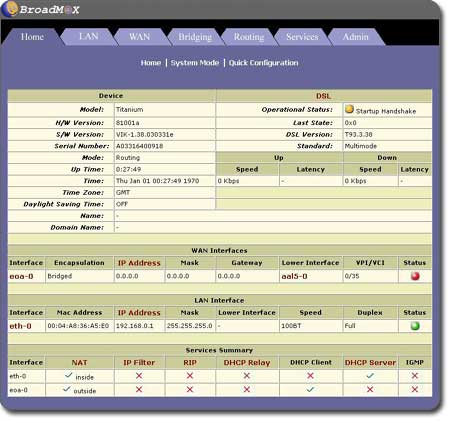450x421 pixels.
Task: Click the up time 0:27:49
Action: 128,169
